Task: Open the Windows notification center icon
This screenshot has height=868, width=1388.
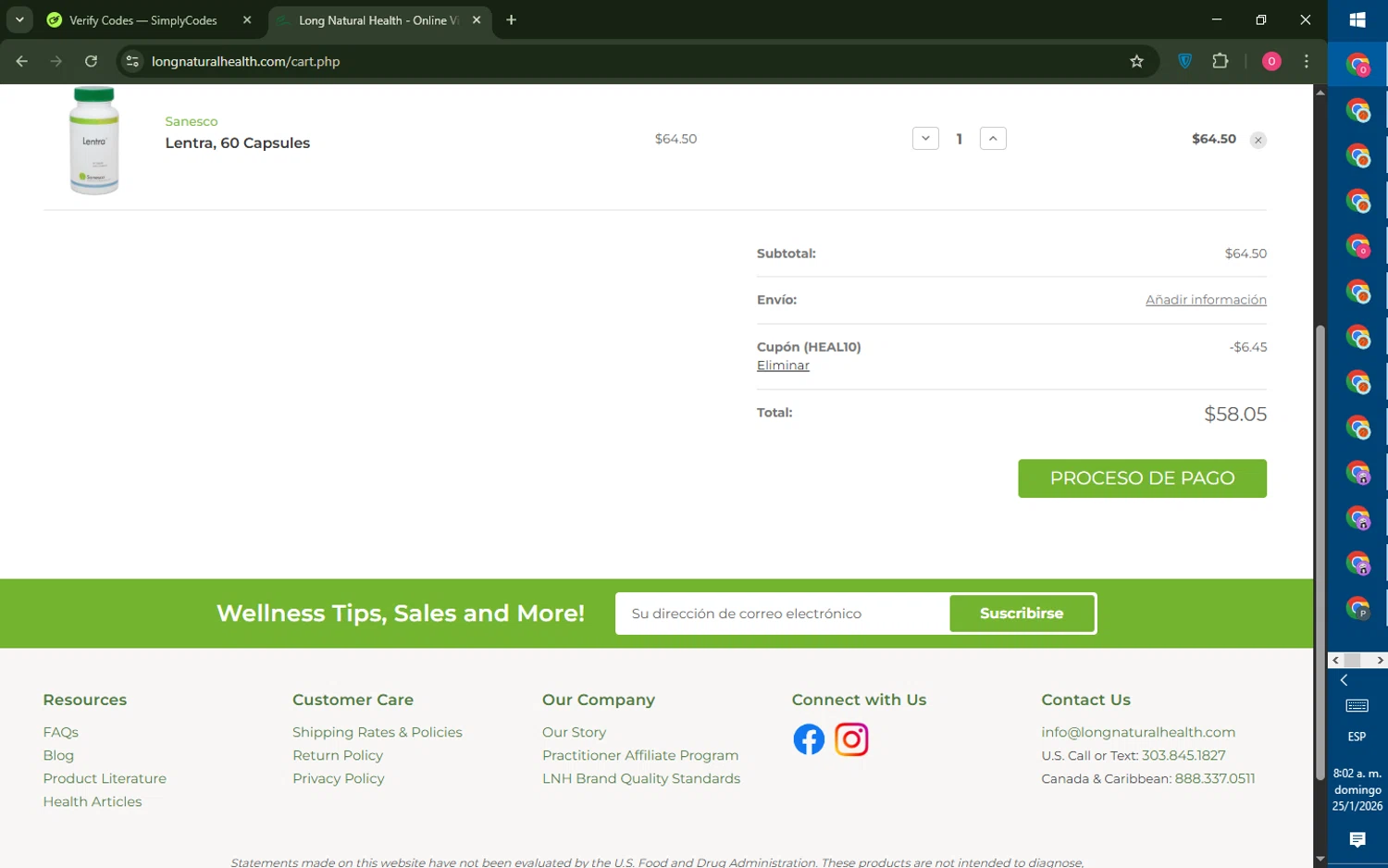Action: (1357, 839)
